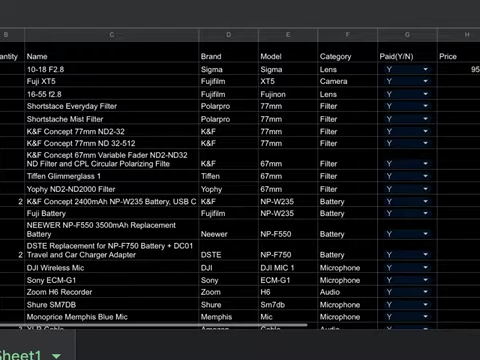This screenshot has width=480, height=360.
Task: Open Paid dropdown for K&F 77mm ND 32-512
Action: [x=425, y=143]
